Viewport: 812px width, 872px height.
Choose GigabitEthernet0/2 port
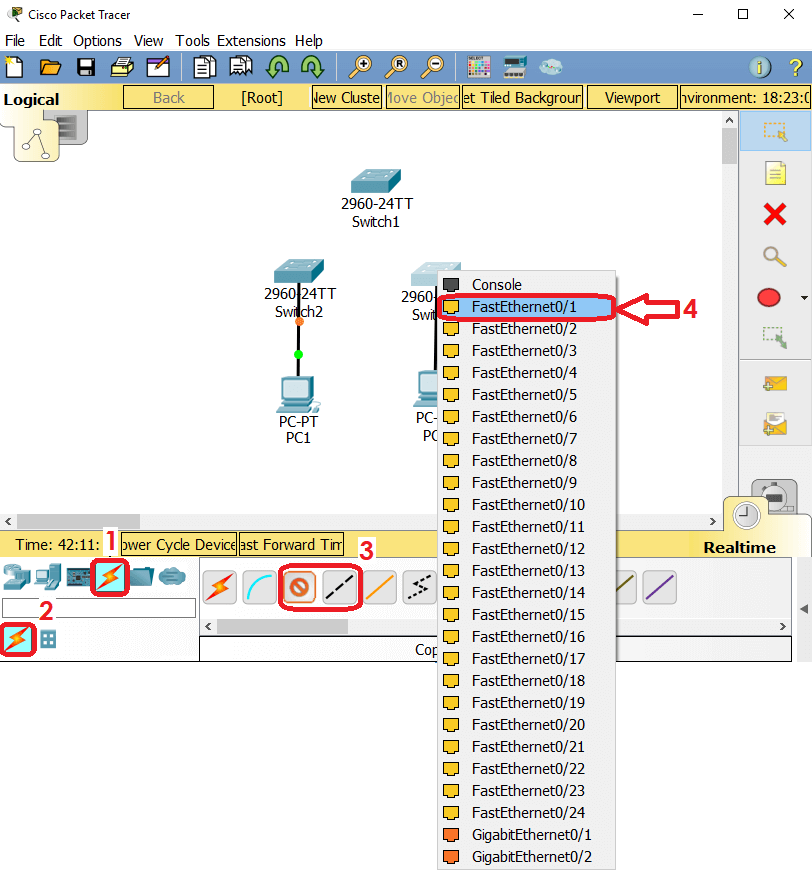click(526, 857)
